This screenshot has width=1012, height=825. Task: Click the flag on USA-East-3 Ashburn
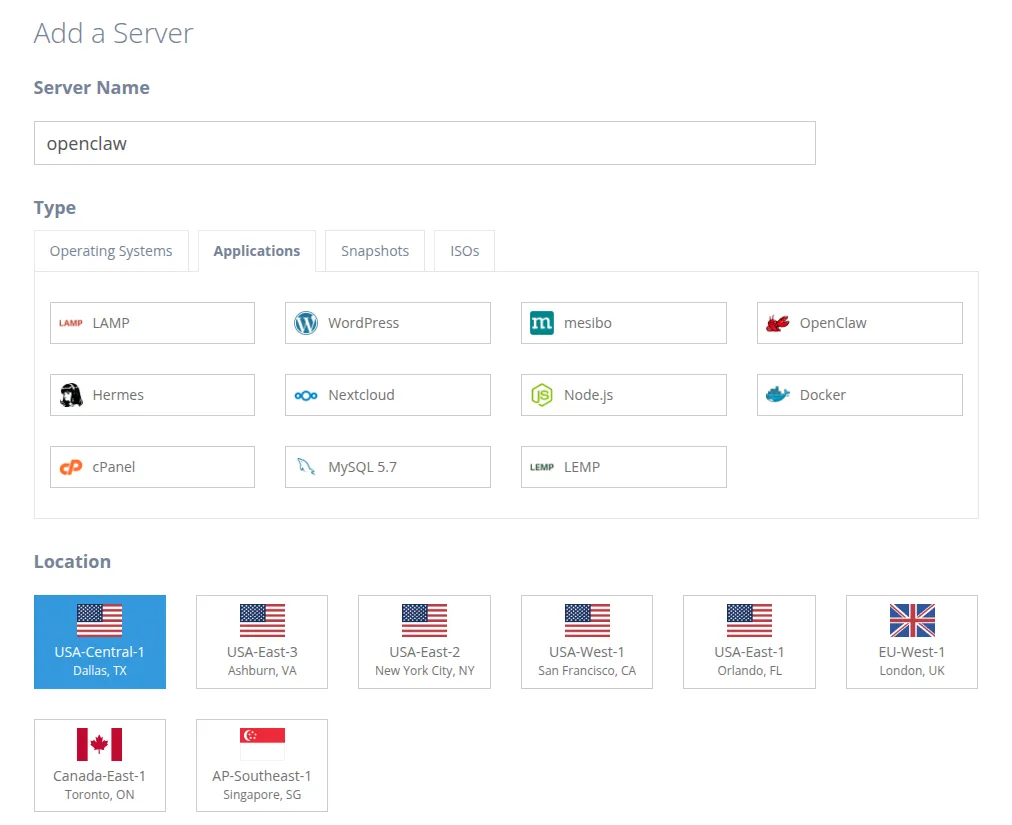[x=262, y=620]
